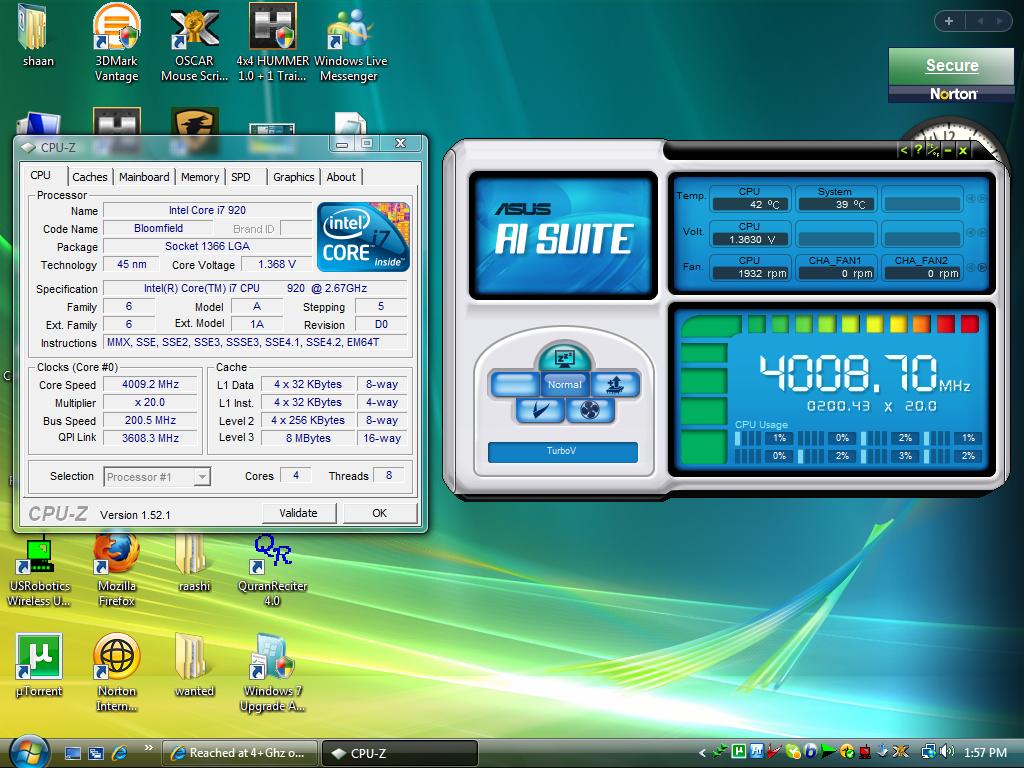Open AI Suite fan control button
The image size is (1024, 768).
click(589, 410)
